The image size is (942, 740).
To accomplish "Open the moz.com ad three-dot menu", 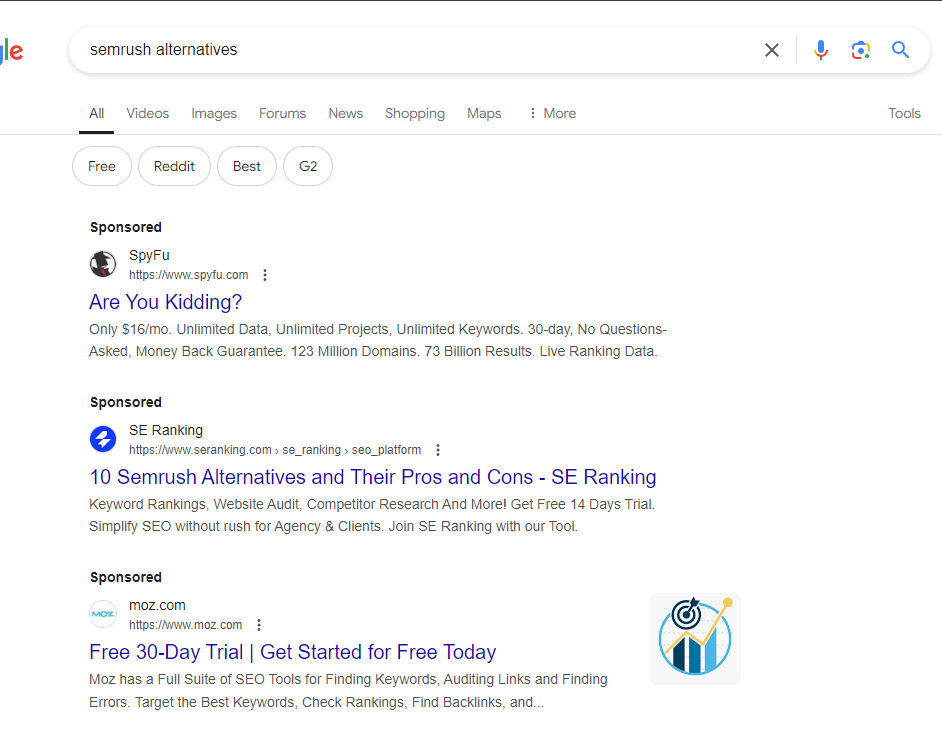I will pyautogui.click(x=259, y=625).
